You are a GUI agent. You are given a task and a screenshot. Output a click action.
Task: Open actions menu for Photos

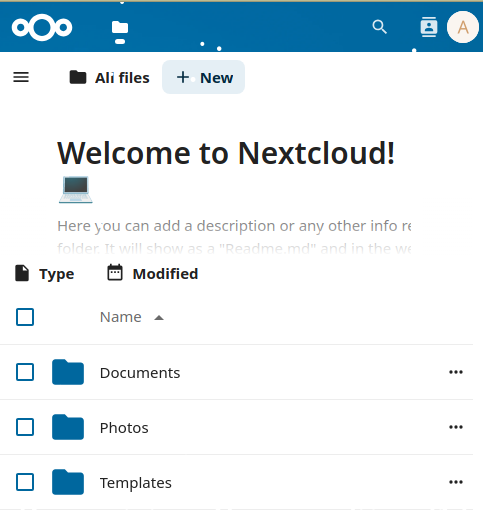point(456,427)
